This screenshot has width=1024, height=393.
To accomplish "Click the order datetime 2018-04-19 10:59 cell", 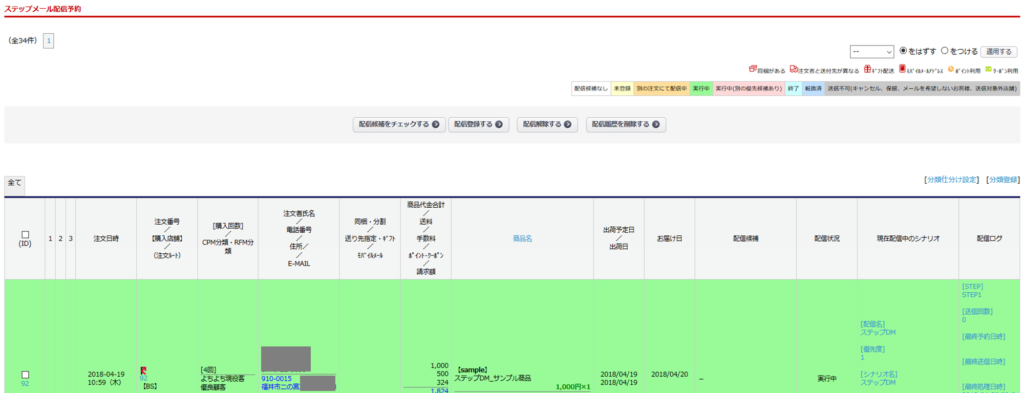I will tap(106, 379).
